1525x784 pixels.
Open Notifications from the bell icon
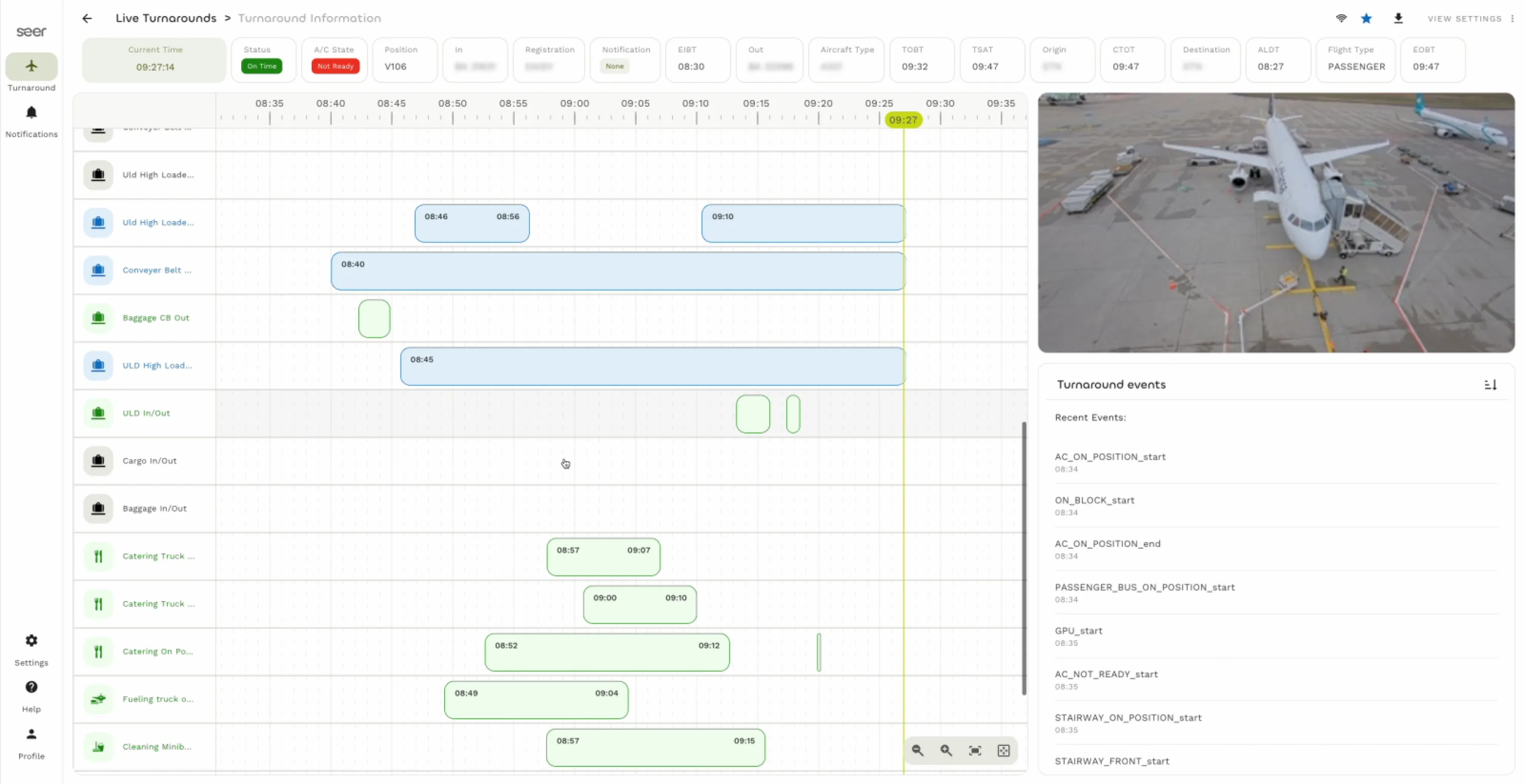pos(31,113)
